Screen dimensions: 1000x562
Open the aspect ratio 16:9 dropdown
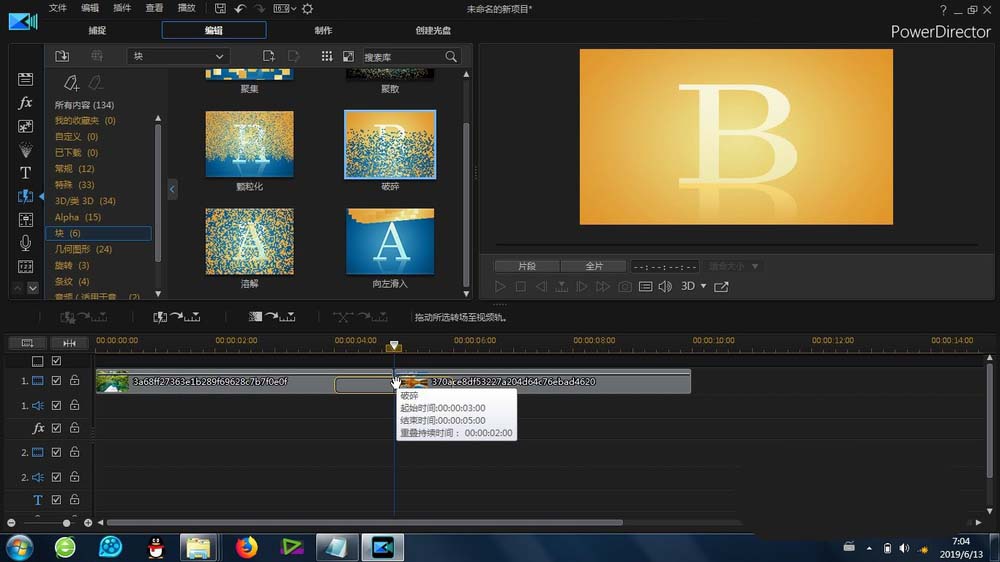[x=285, y=8]
